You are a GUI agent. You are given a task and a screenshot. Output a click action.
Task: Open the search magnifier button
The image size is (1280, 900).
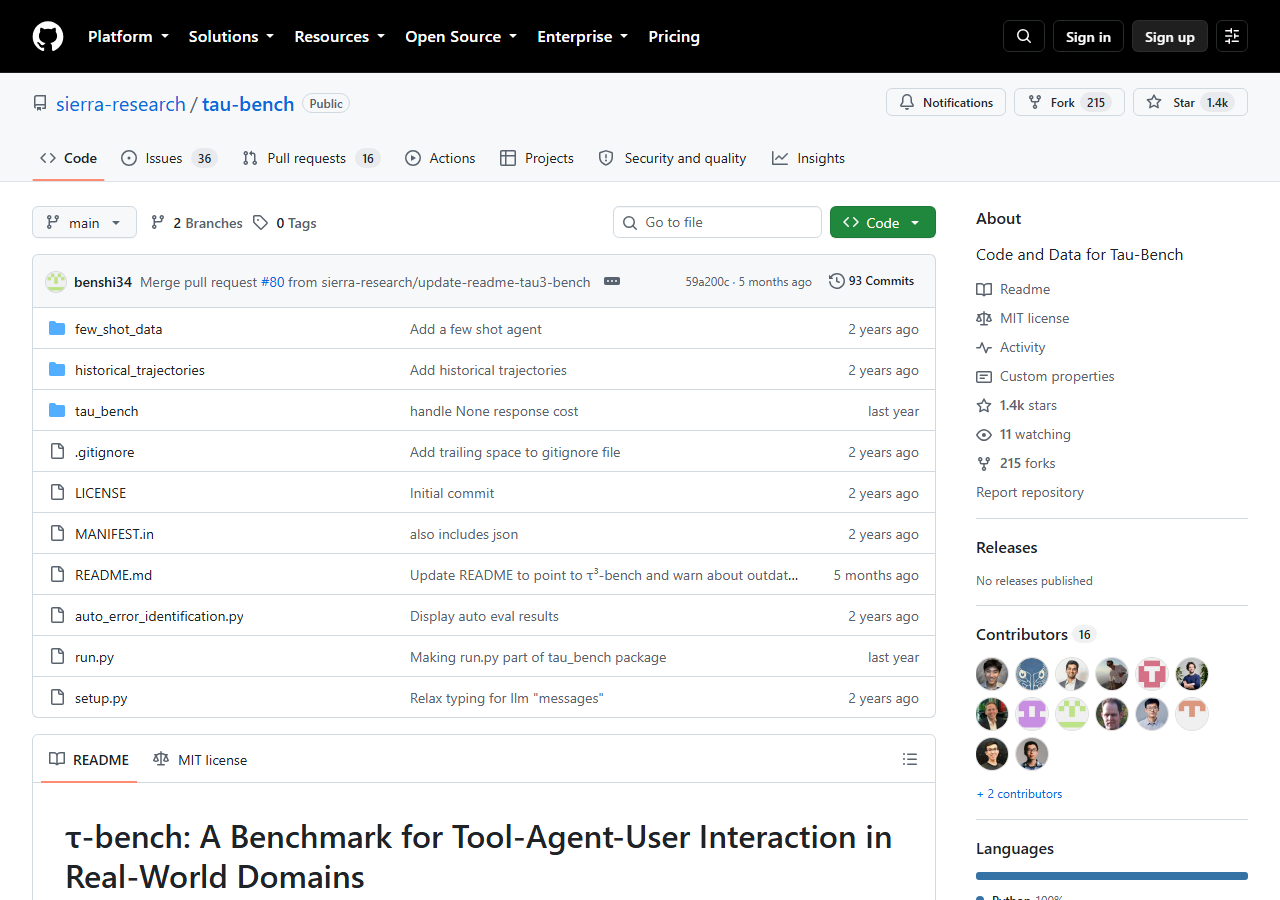pyautogui.click(x=1024, y=36)
